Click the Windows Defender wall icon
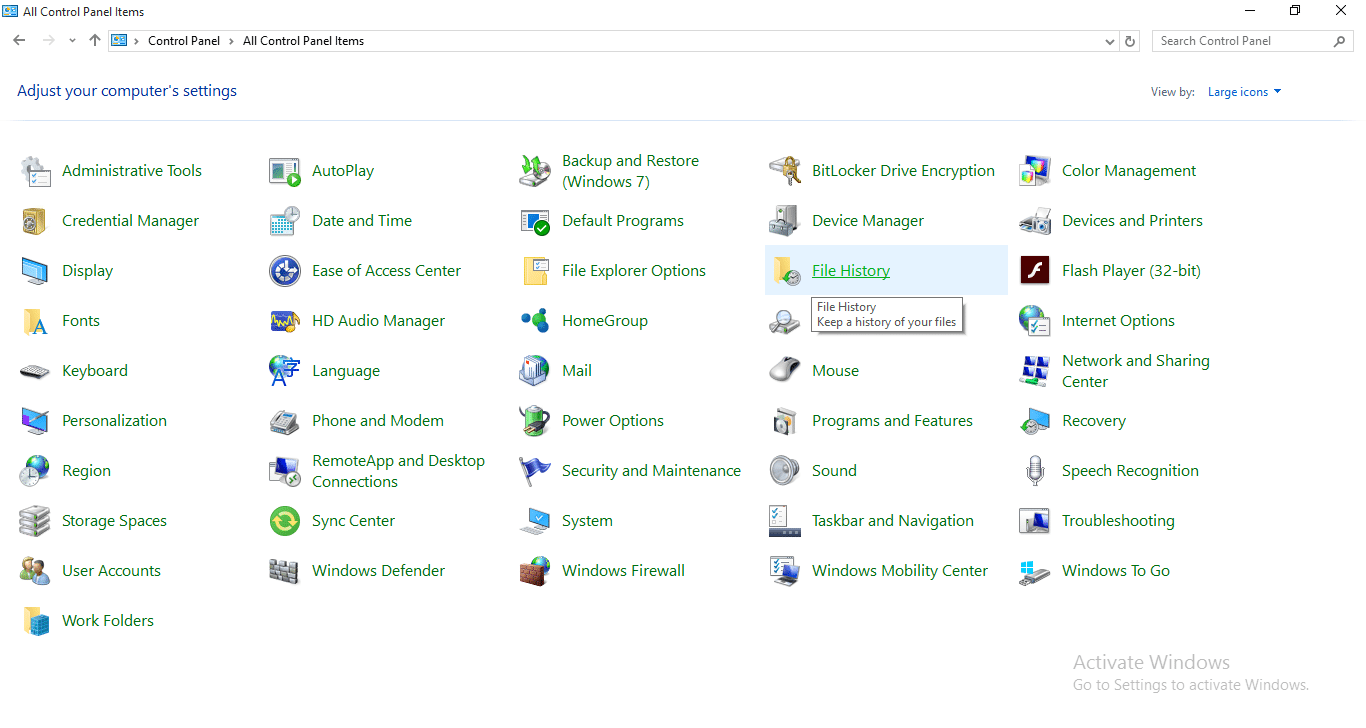 pyautogui.click(x=285, y=571)
